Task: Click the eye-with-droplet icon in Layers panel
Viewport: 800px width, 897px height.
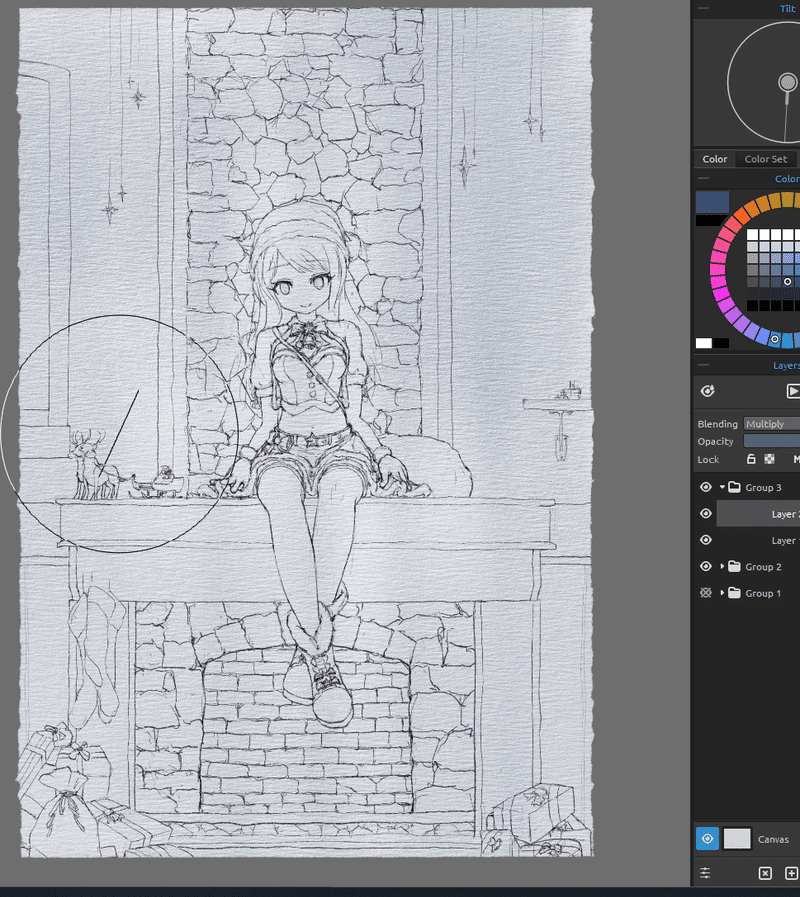Action: [x=707, y=391]
